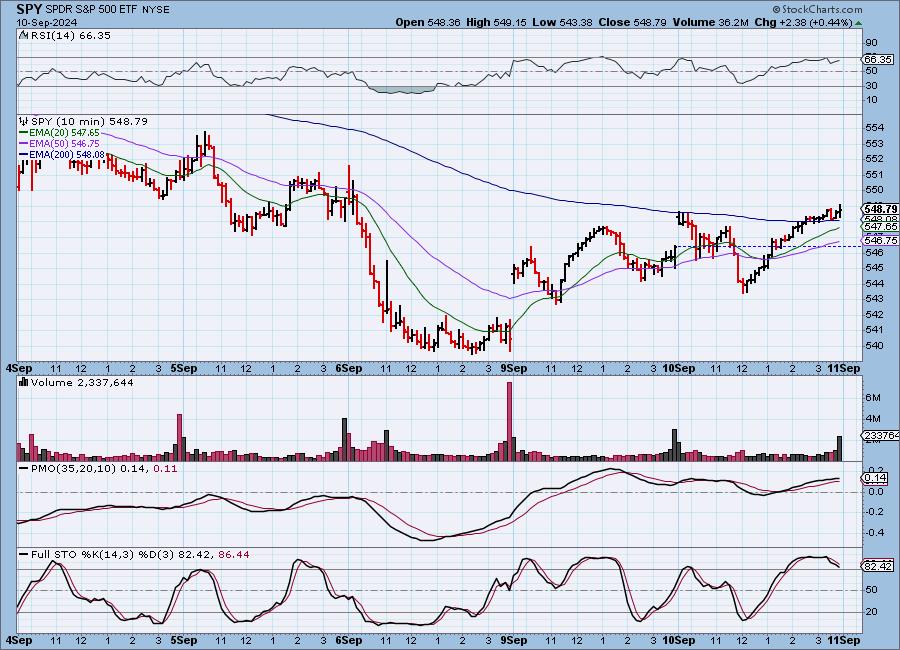900x650 pixels.
Task: Click 4Sep on the bottom date axis
Action: click(x=19, y=640)
